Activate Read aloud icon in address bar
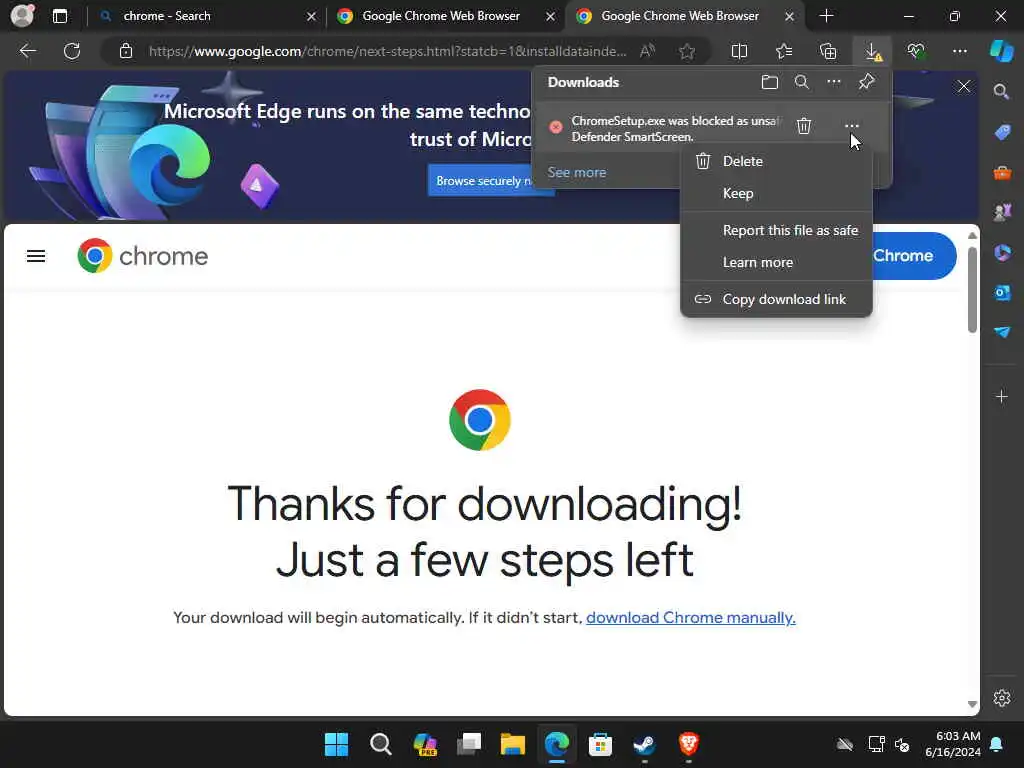 (647, 51)
